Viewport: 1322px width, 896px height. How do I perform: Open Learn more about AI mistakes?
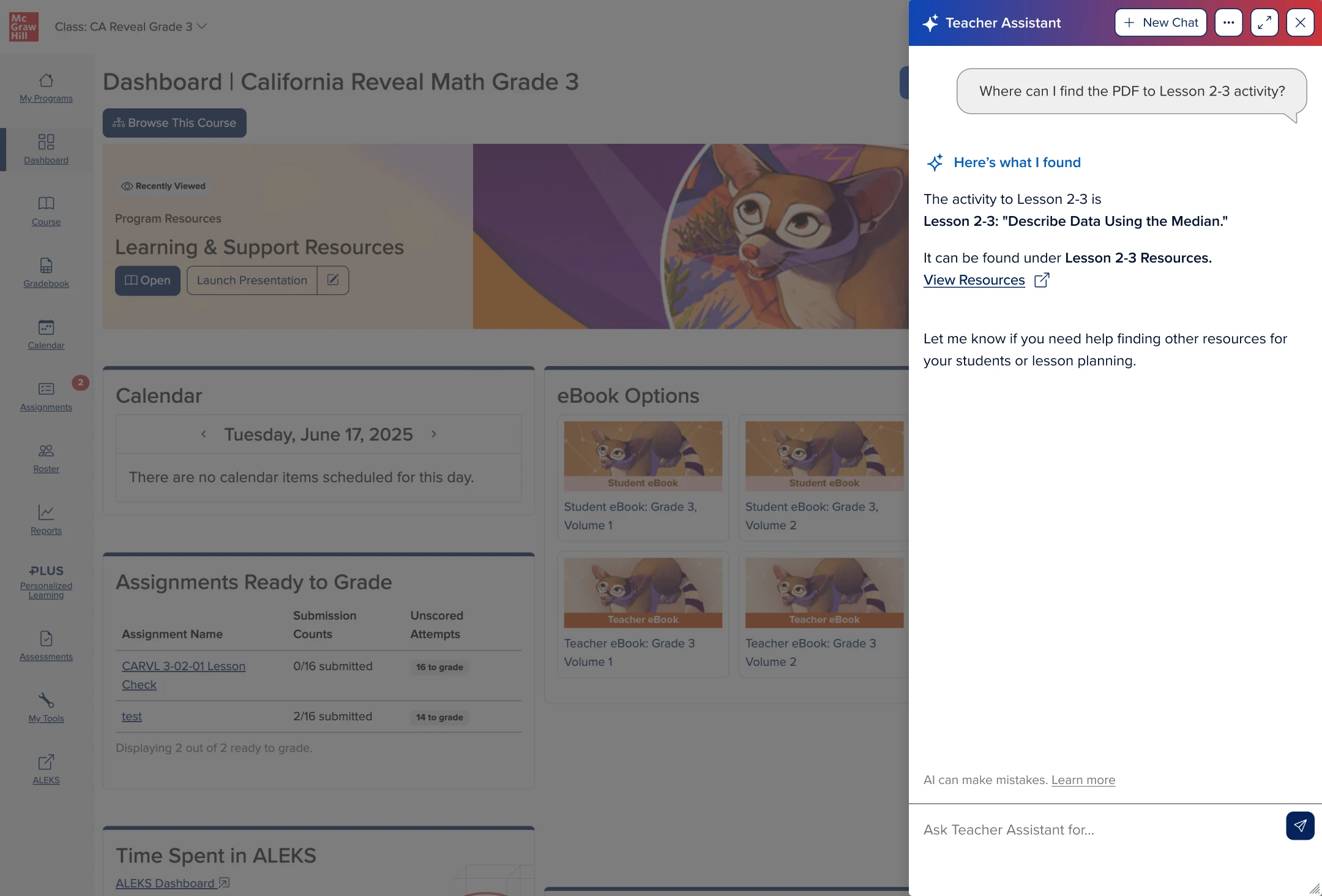[1083, 780]
